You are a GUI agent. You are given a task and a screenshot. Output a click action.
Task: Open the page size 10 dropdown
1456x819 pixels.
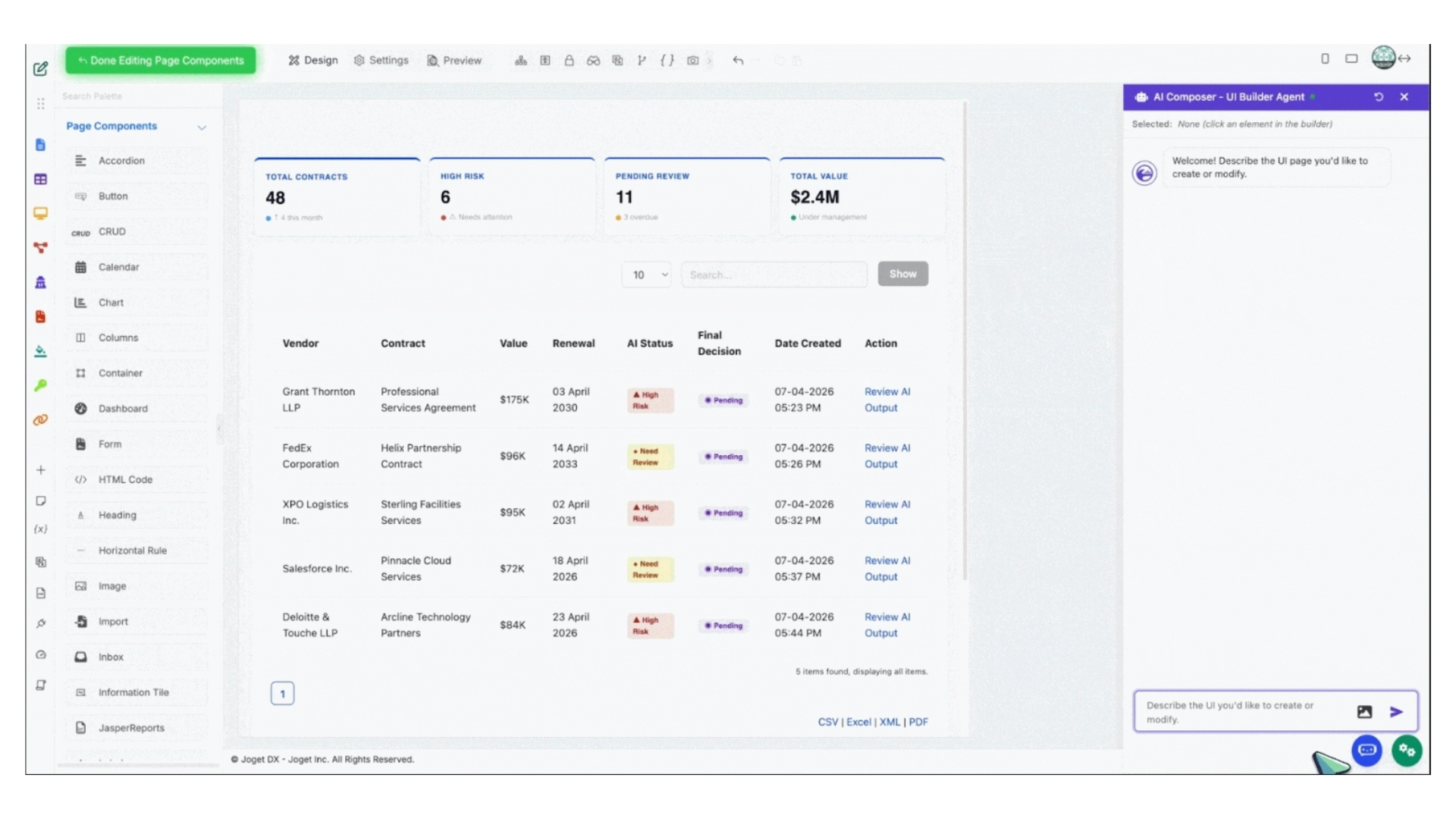pyautogui.click(x=646, y=275)
